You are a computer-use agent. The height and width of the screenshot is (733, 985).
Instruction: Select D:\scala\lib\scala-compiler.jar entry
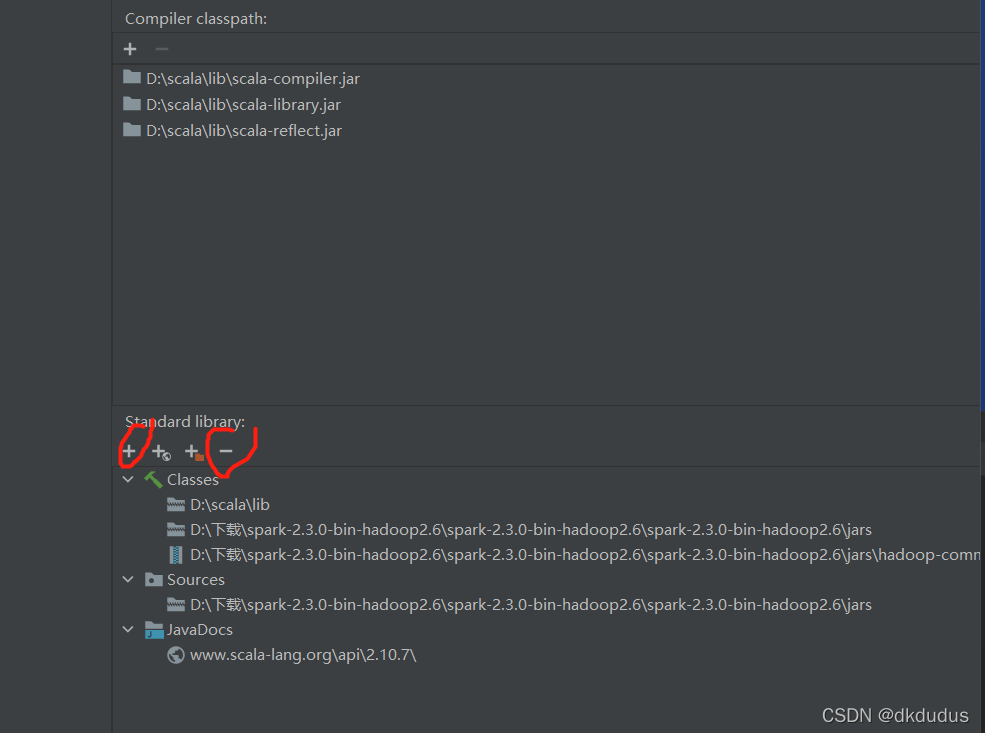click(x=253, y=79)
